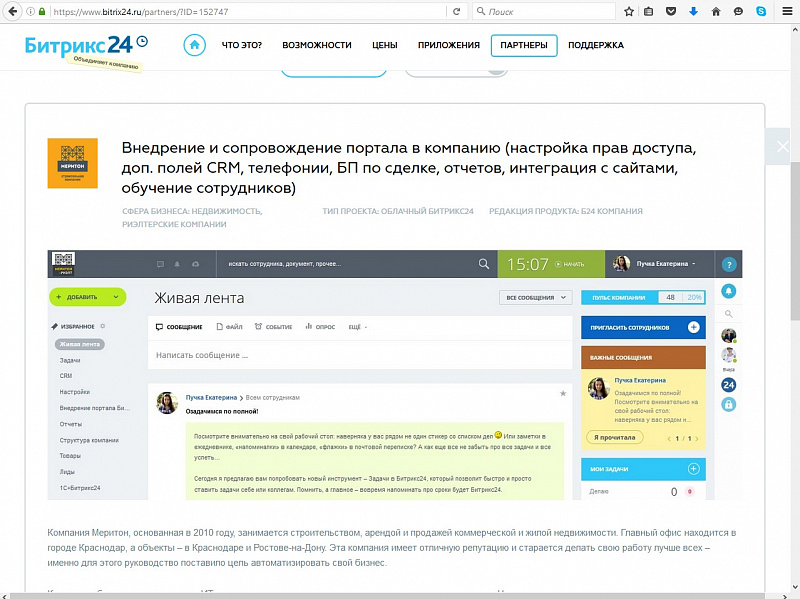The image size is (800, 599).
Task: Open the bookmarks list icon
Action: [648, 11]
